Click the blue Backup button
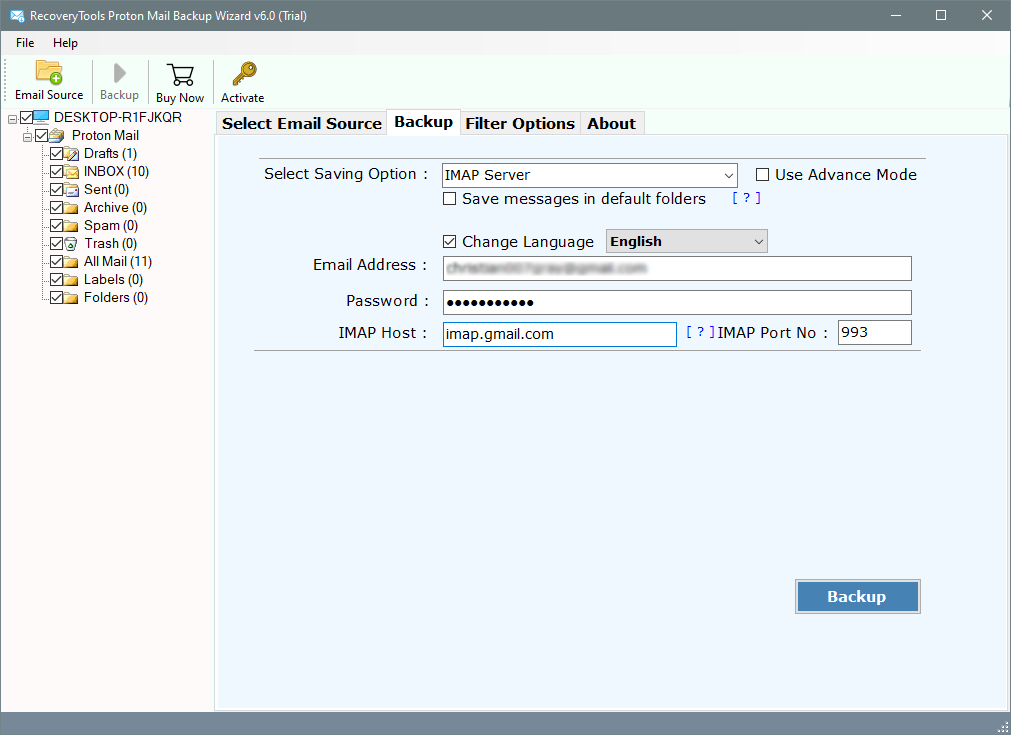Screen dimensions: 1011x735 (x=857, y=596)
